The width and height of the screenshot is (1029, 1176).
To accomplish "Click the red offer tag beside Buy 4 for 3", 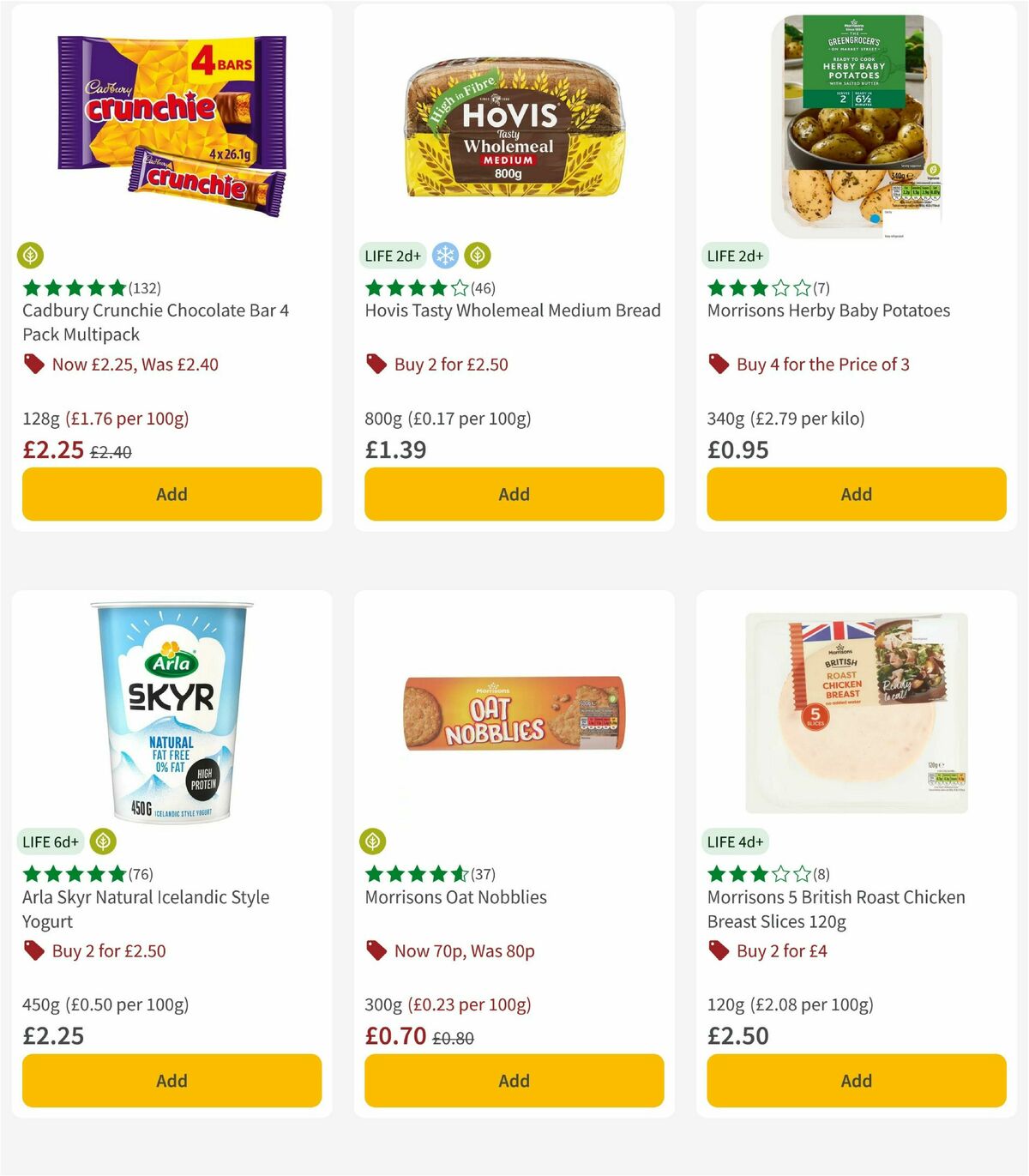I will [x=719, y=364].
